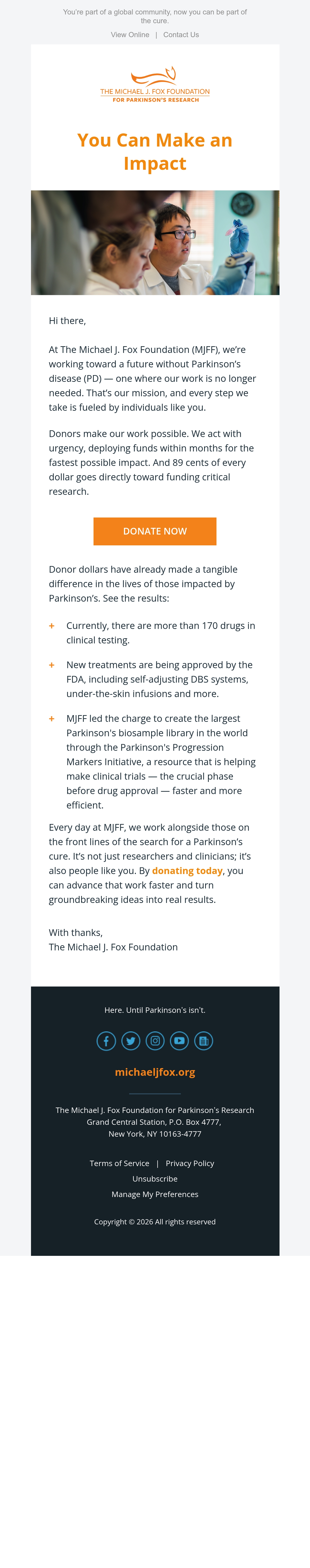The height and width of the screenshot is (1568, 310).
Task: Open the Facebook social icon
Action: tap(106, 1041)
